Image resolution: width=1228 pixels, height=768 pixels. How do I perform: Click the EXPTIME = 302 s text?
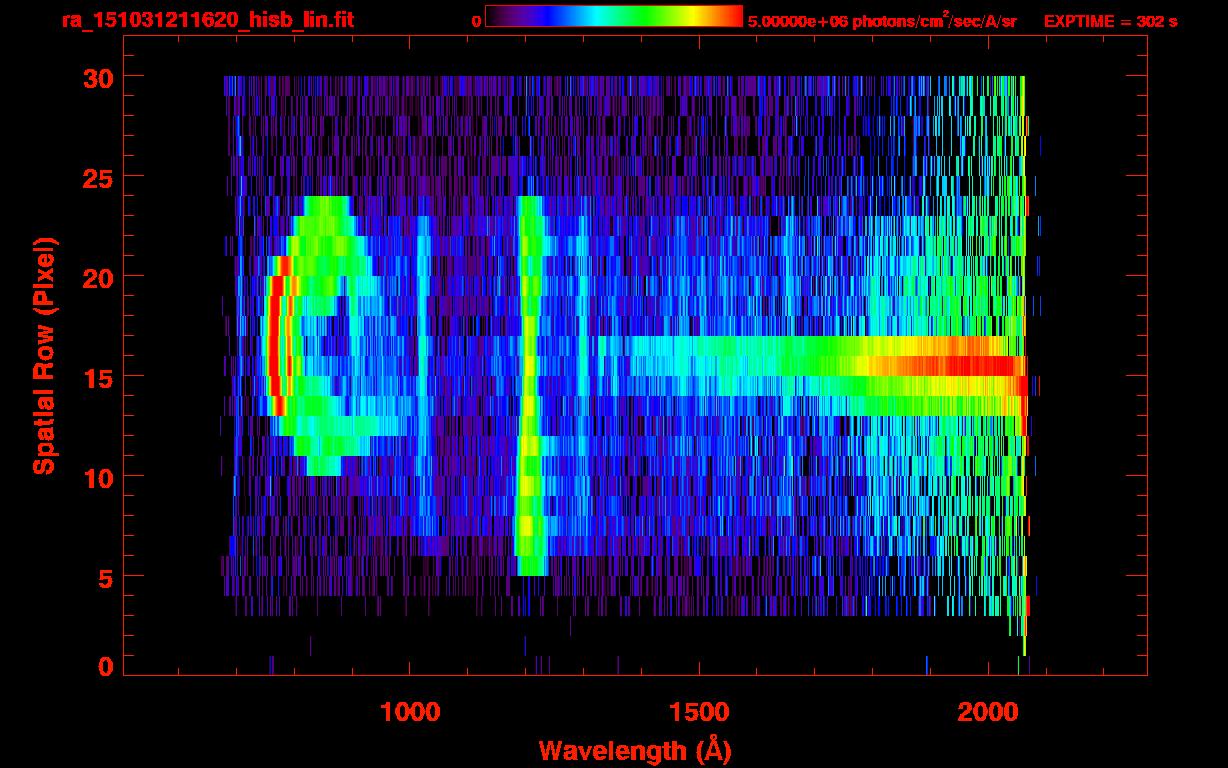pos(1110,21)
